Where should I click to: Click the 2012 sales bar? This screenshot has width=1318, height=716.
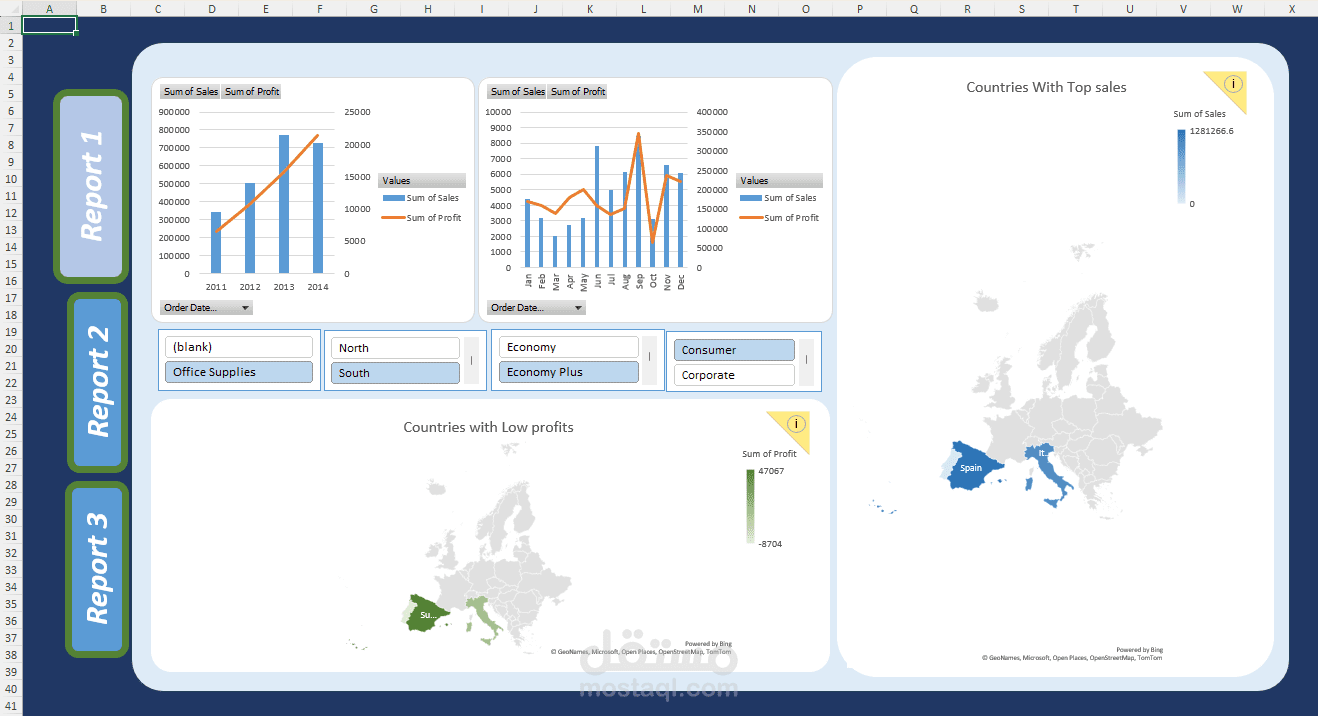[250, 228]
